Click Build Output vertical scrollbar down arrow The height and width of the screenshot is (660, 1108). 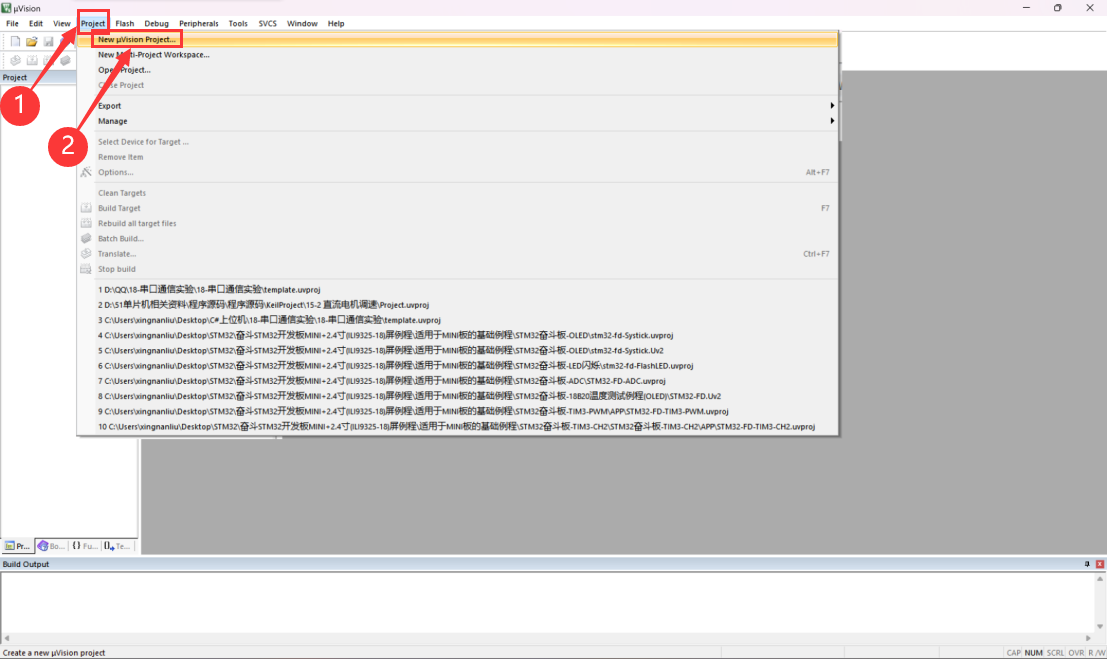1100,627
